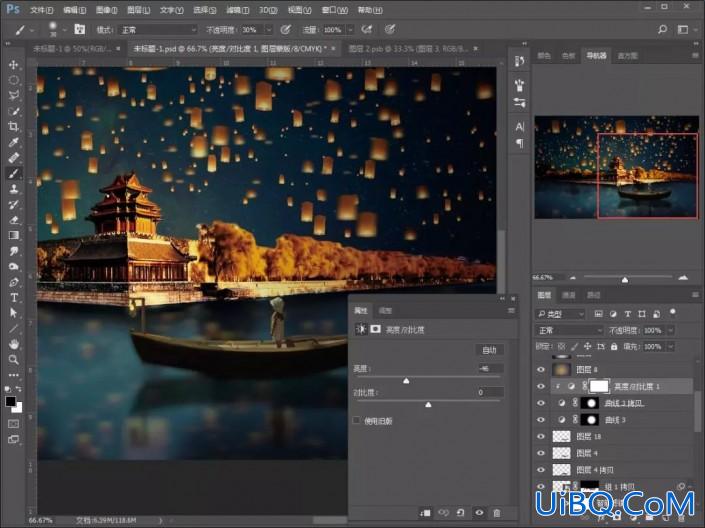Open the 3D(D) menu
Viewport: 705px width, 528px height.
[x=268, y=9]
